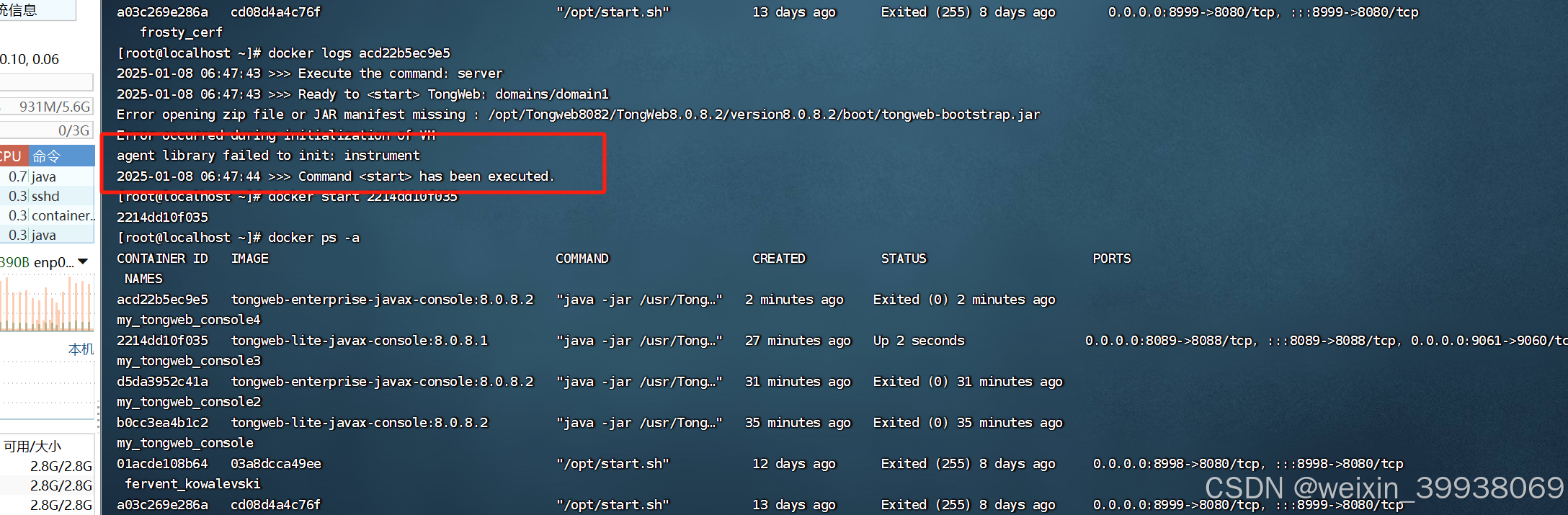Click 'Exited (0) 2 minutes ago' status
Screen dimensions: 1568x515
964,300
